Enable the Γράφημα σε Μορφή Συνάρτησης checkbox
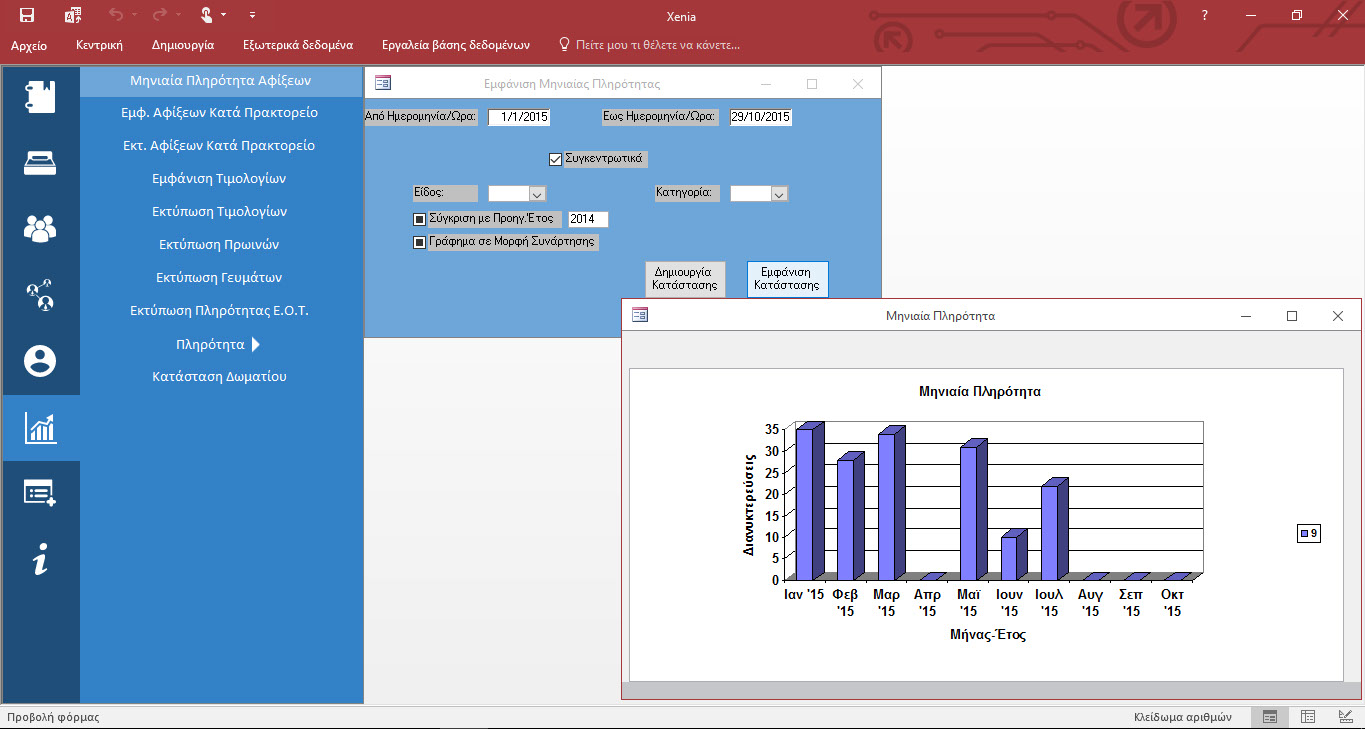The image size is (1365, 729). pos(420,242)
